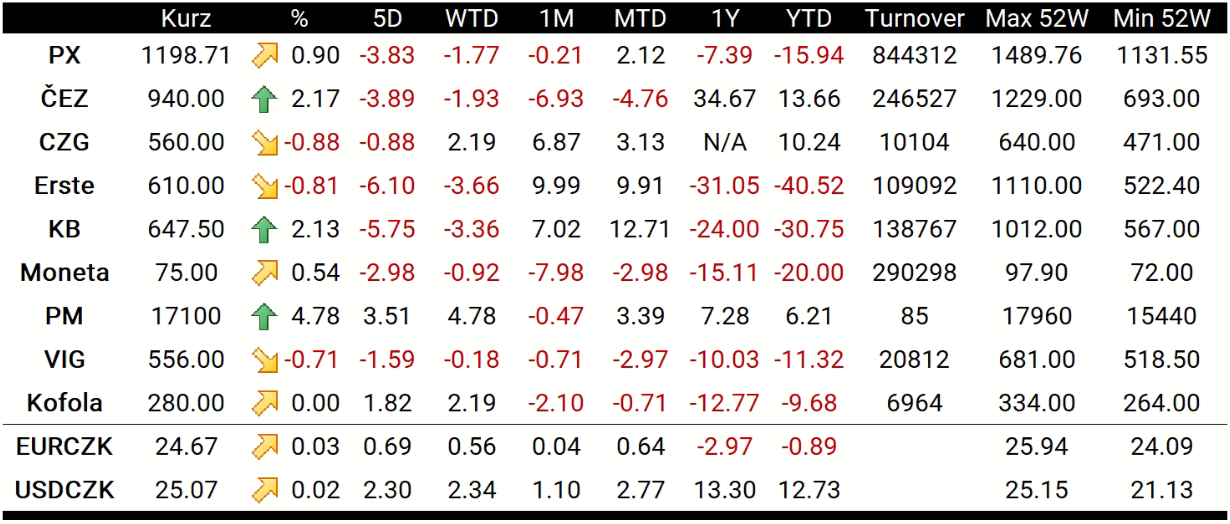Viewport: 1230px width, 524px height.
Task: Click the green arrow in the PM row
Action: tap(264, 317)
